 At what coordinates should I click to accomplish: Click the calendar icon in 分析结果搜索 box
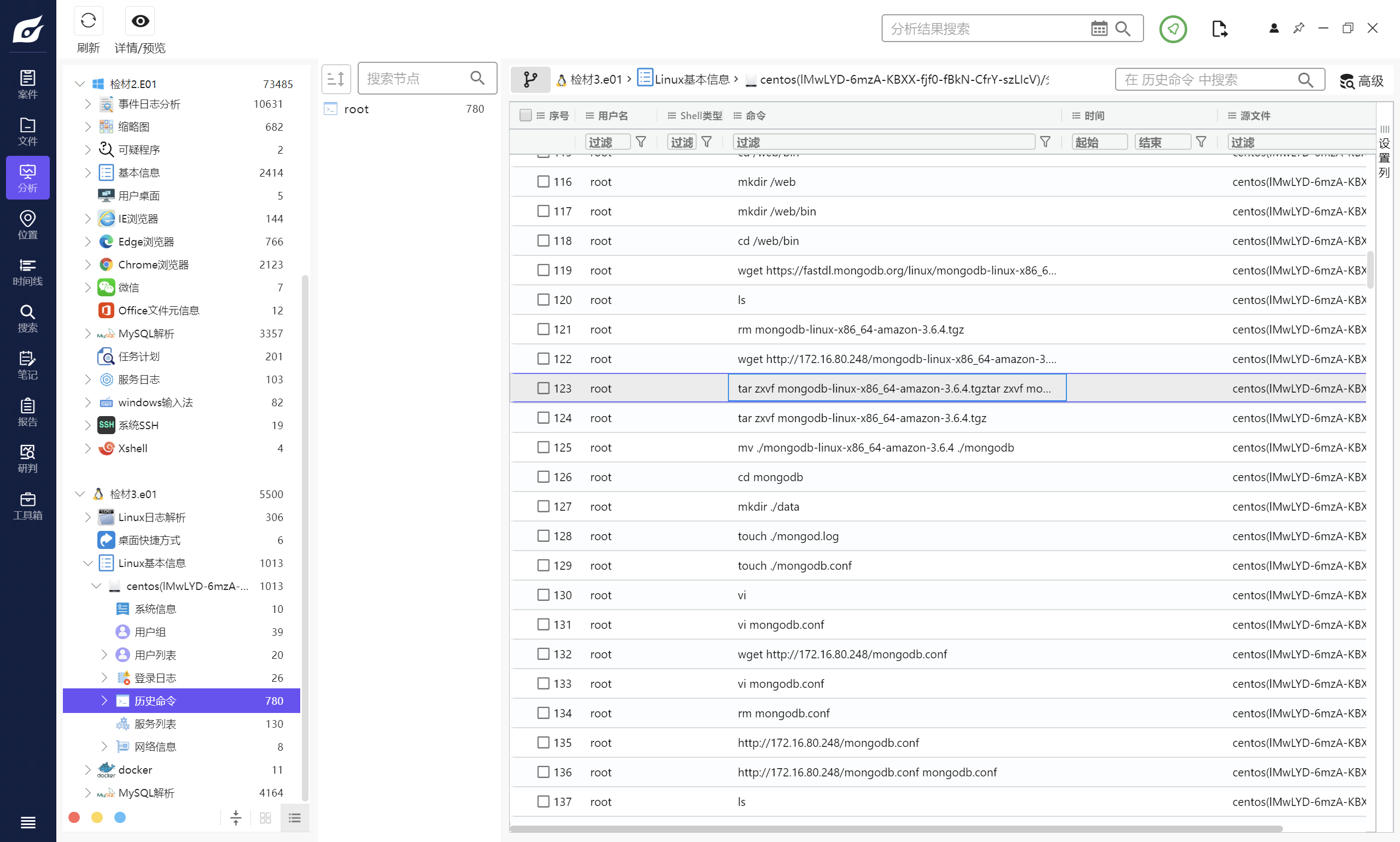tap(1099, 28)
